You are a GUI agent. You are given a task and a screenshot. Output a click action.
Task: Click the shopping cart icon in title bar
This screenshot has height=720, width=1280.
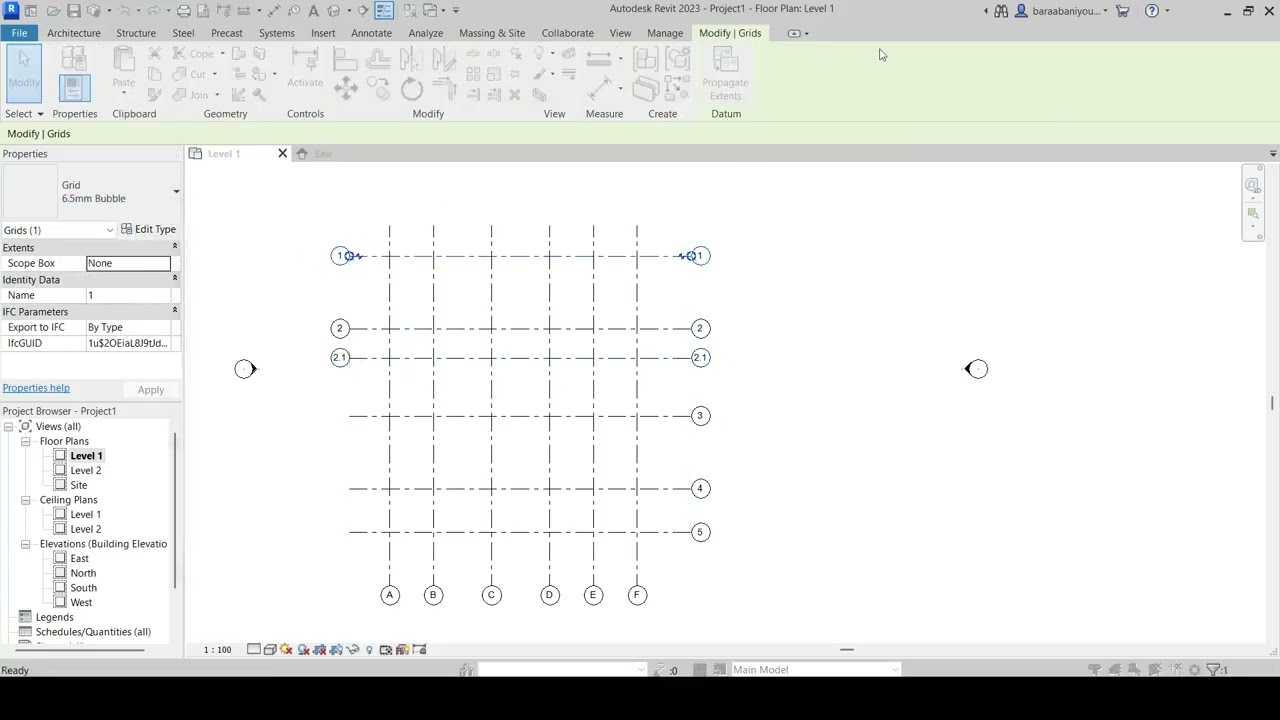point(1123,11)
